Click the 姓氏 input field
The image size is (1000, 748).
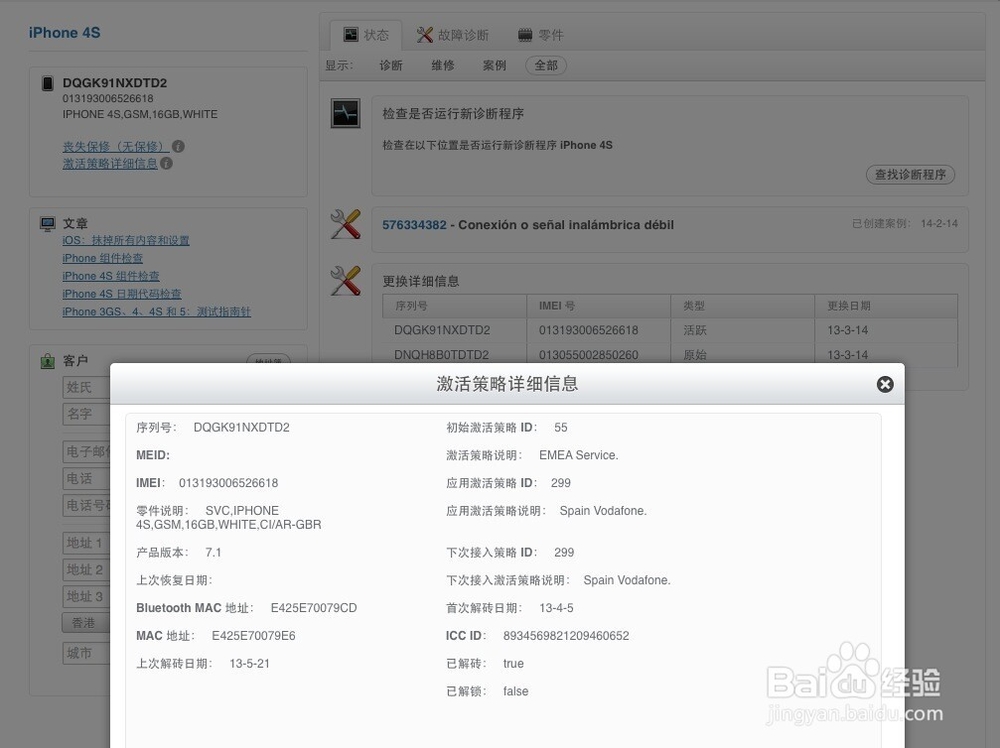pyautogui.click(x=87, y=387)
